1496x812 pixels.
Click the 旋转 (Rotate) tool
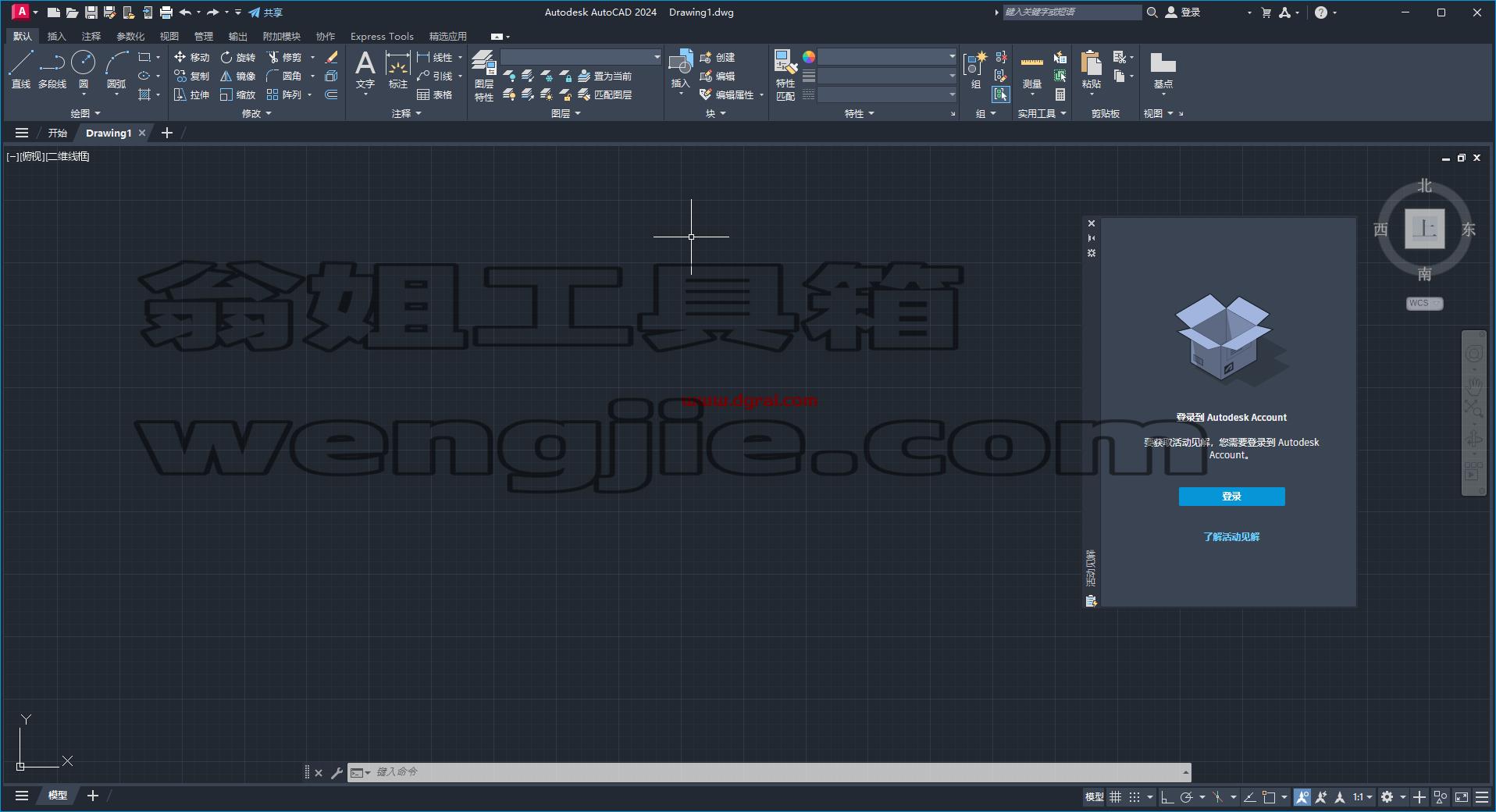(237, 57)
